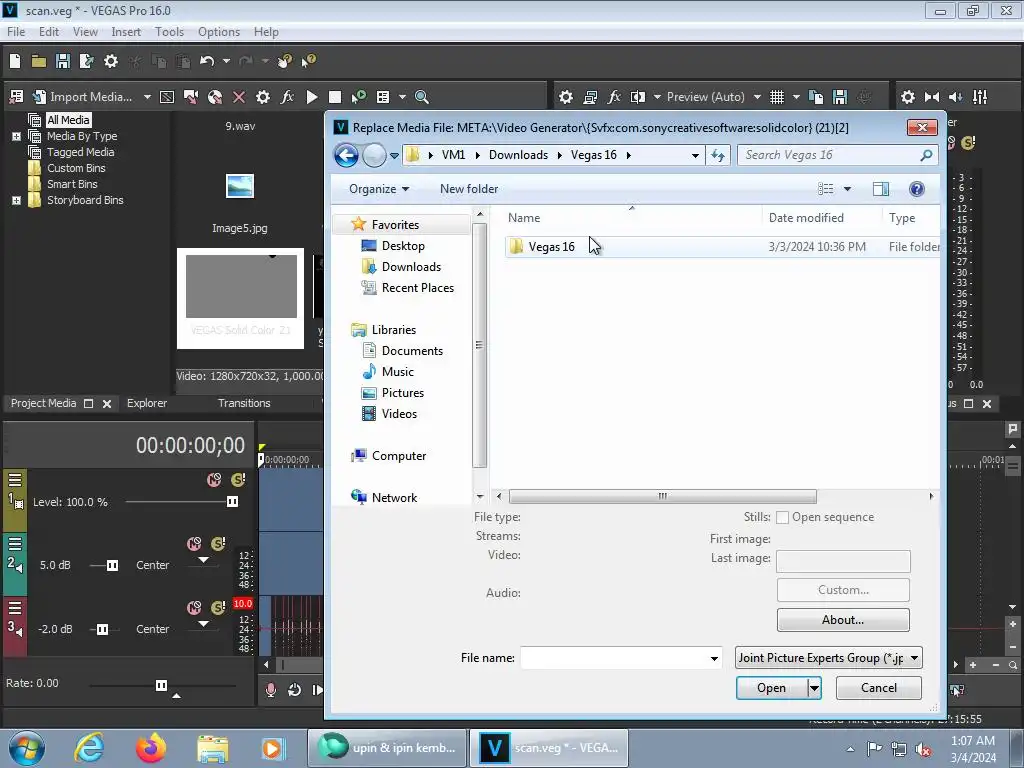Open preview properties gear in Video Preview
This screenshot has width=1024, height=768.
566,97
